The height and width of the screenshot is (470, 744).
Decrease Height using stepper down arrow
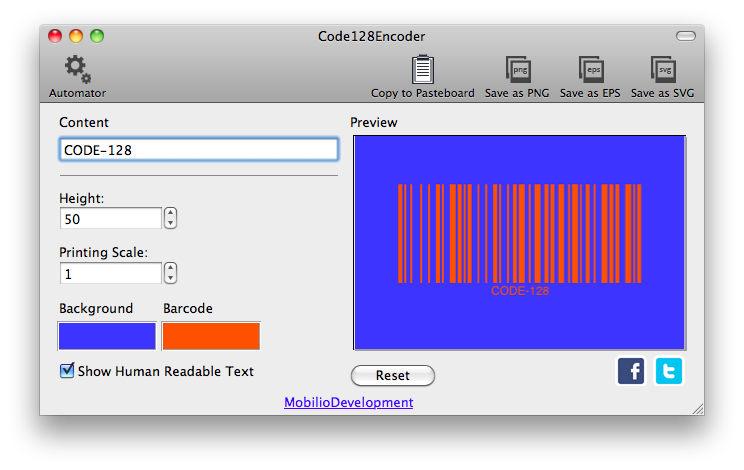[171, 223]
